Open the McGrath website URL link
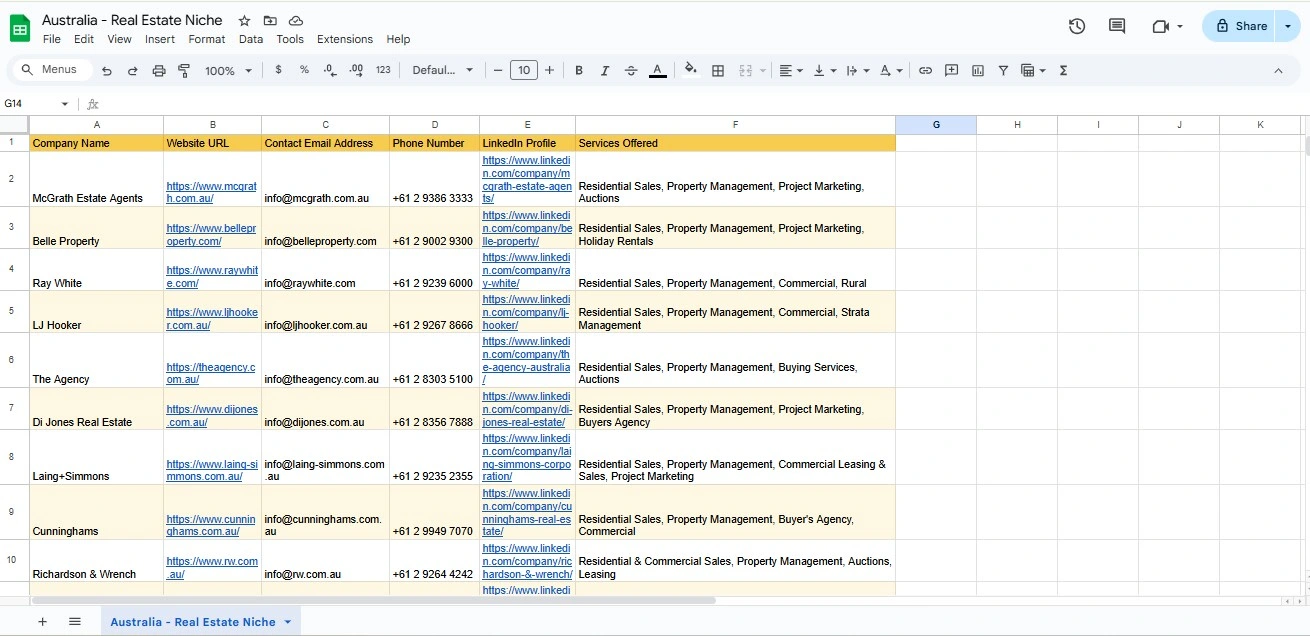 212,192
